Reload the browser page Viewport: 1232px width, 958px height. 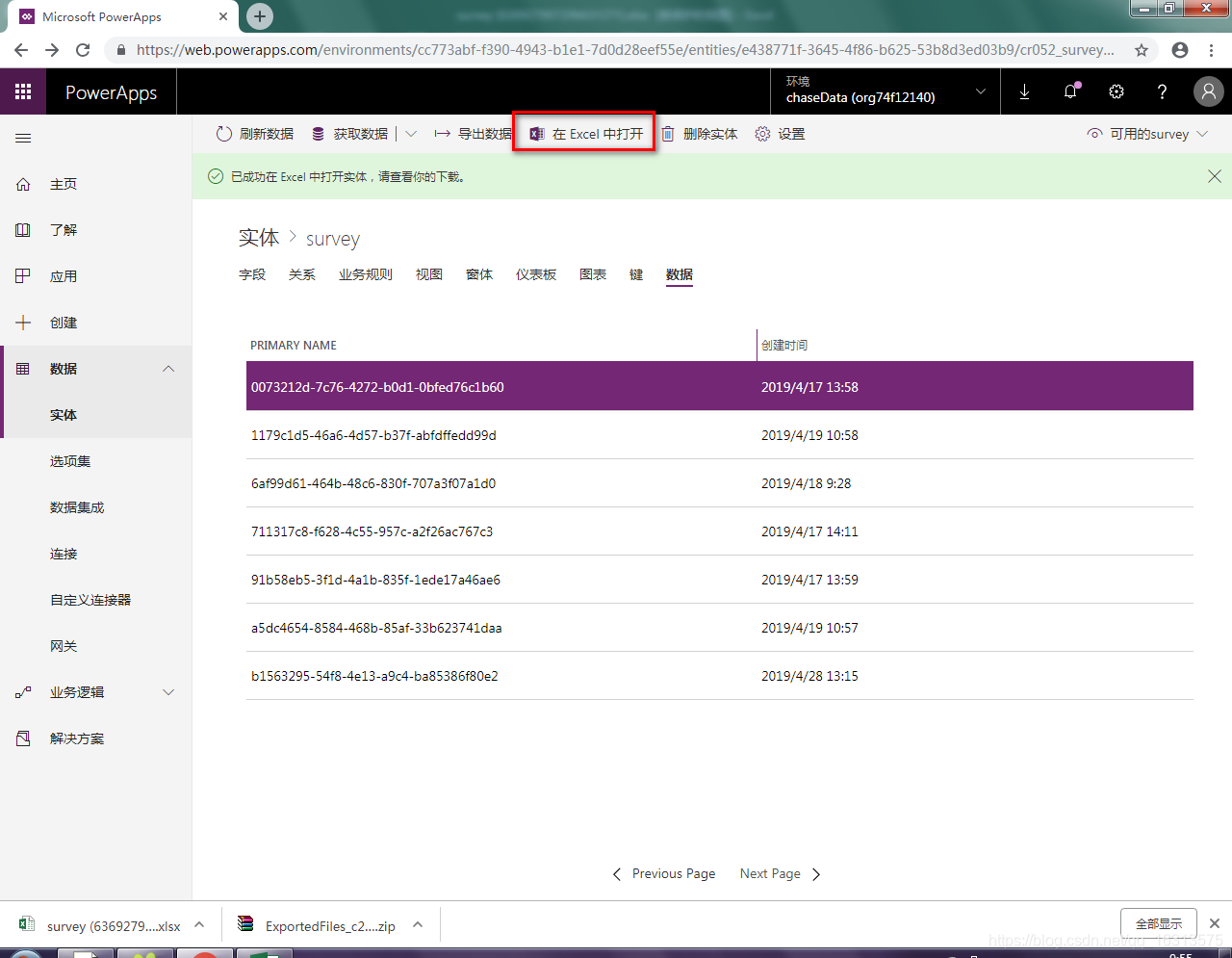(83, 50)
